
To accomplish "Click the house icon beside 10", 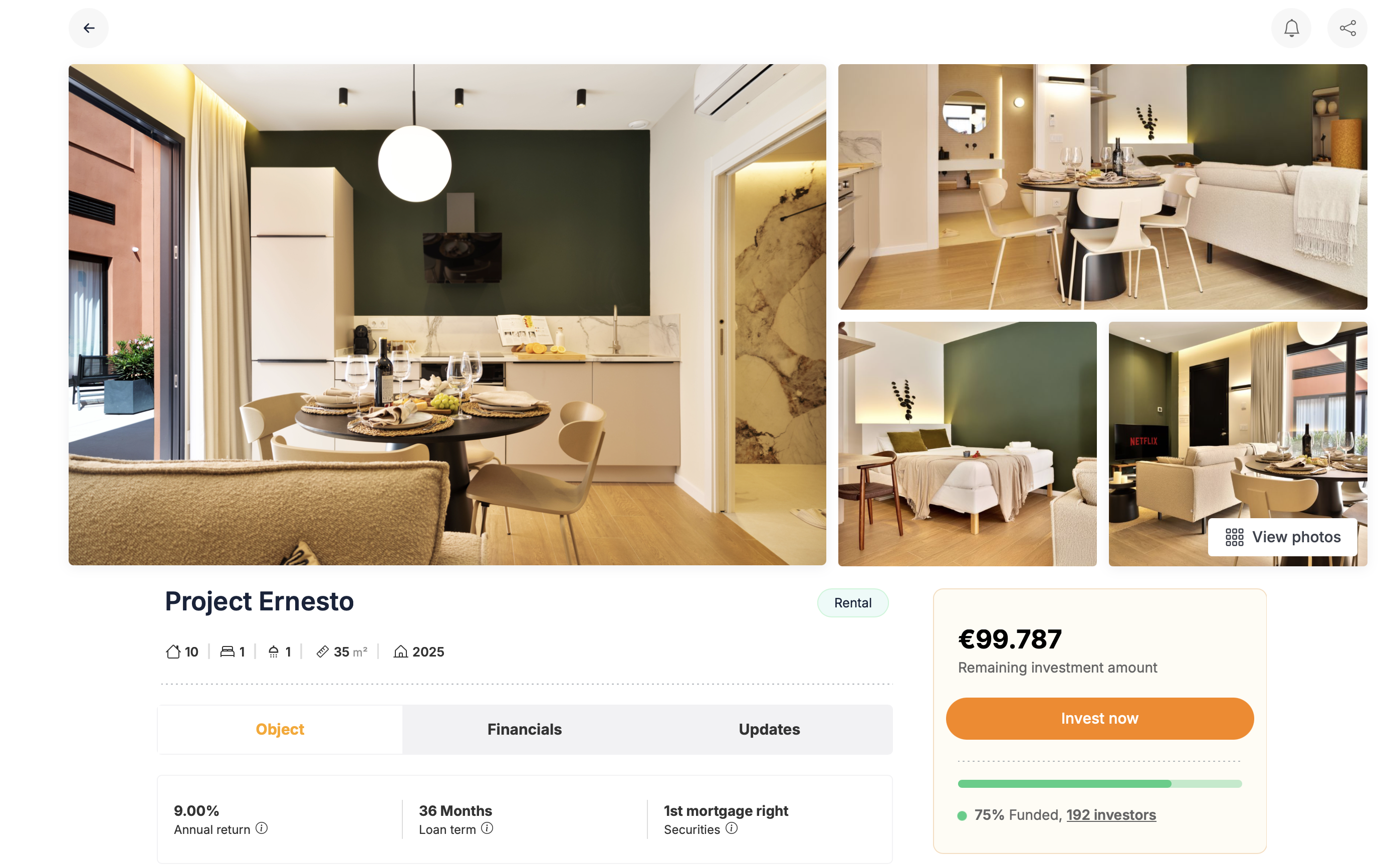I will [173, 652].
